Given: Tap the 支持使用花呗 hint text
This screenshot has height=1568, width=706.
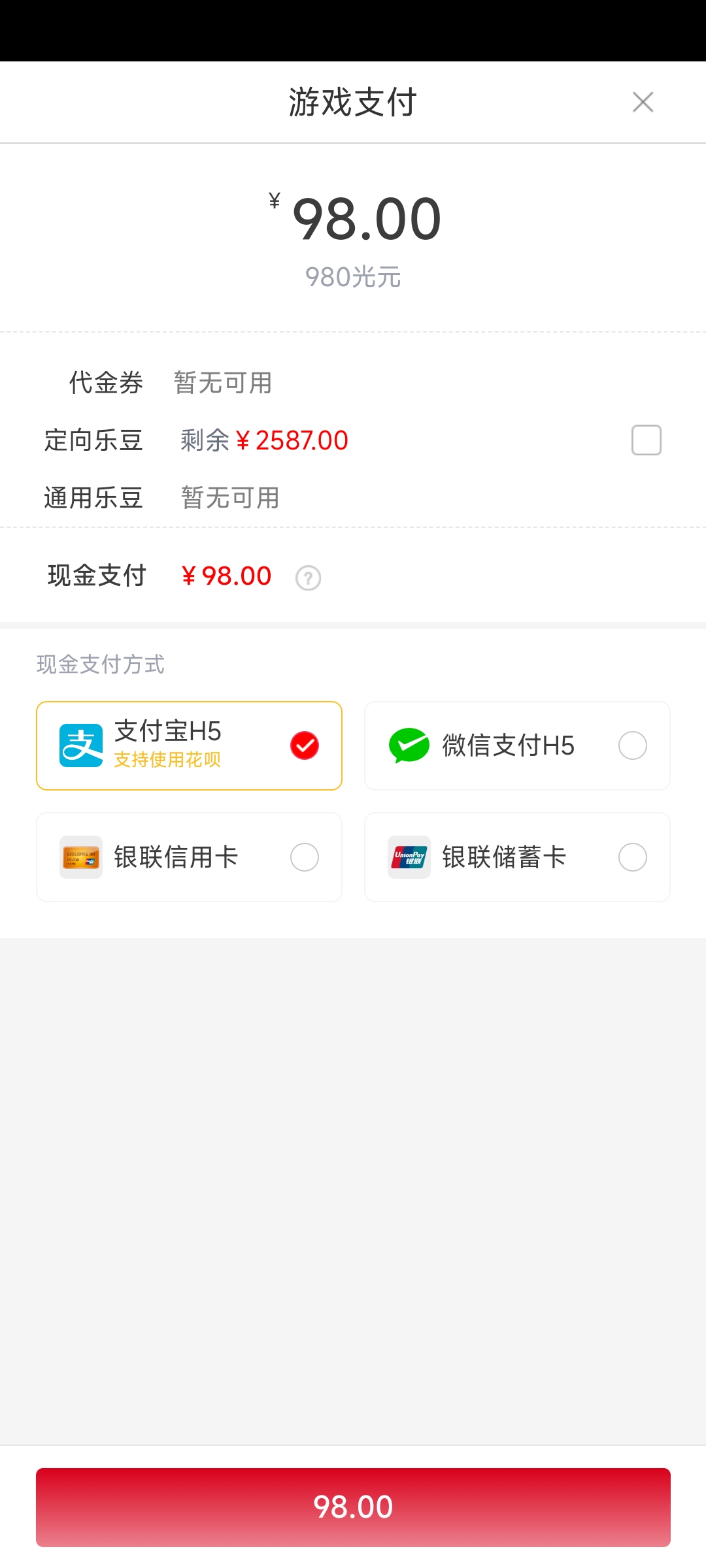Looking at the screenshot, I should click(167, 760).
